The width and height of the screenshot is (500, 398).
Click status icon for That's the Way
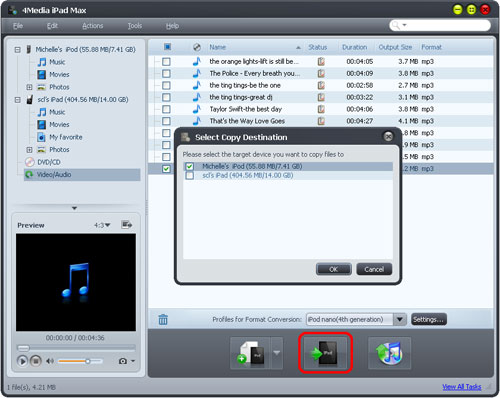pyautogui.click(x=321, y=121)
